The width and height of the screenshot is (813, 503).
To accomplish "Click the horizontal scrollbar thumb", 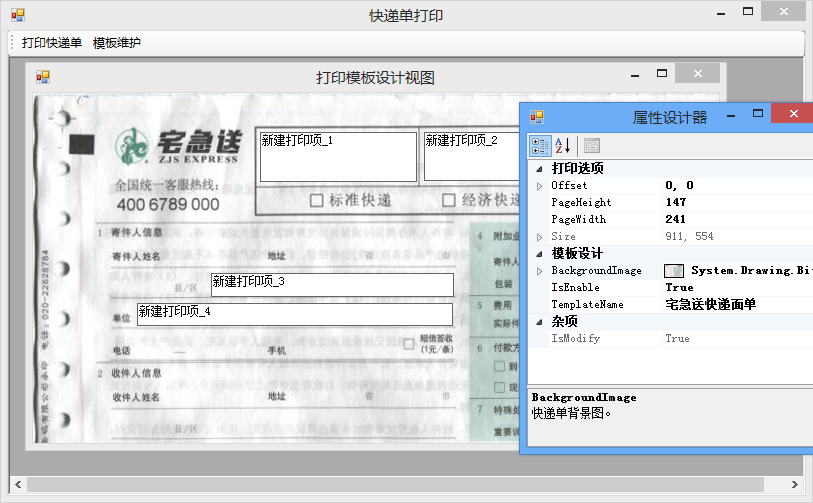I will pos(395,484).
